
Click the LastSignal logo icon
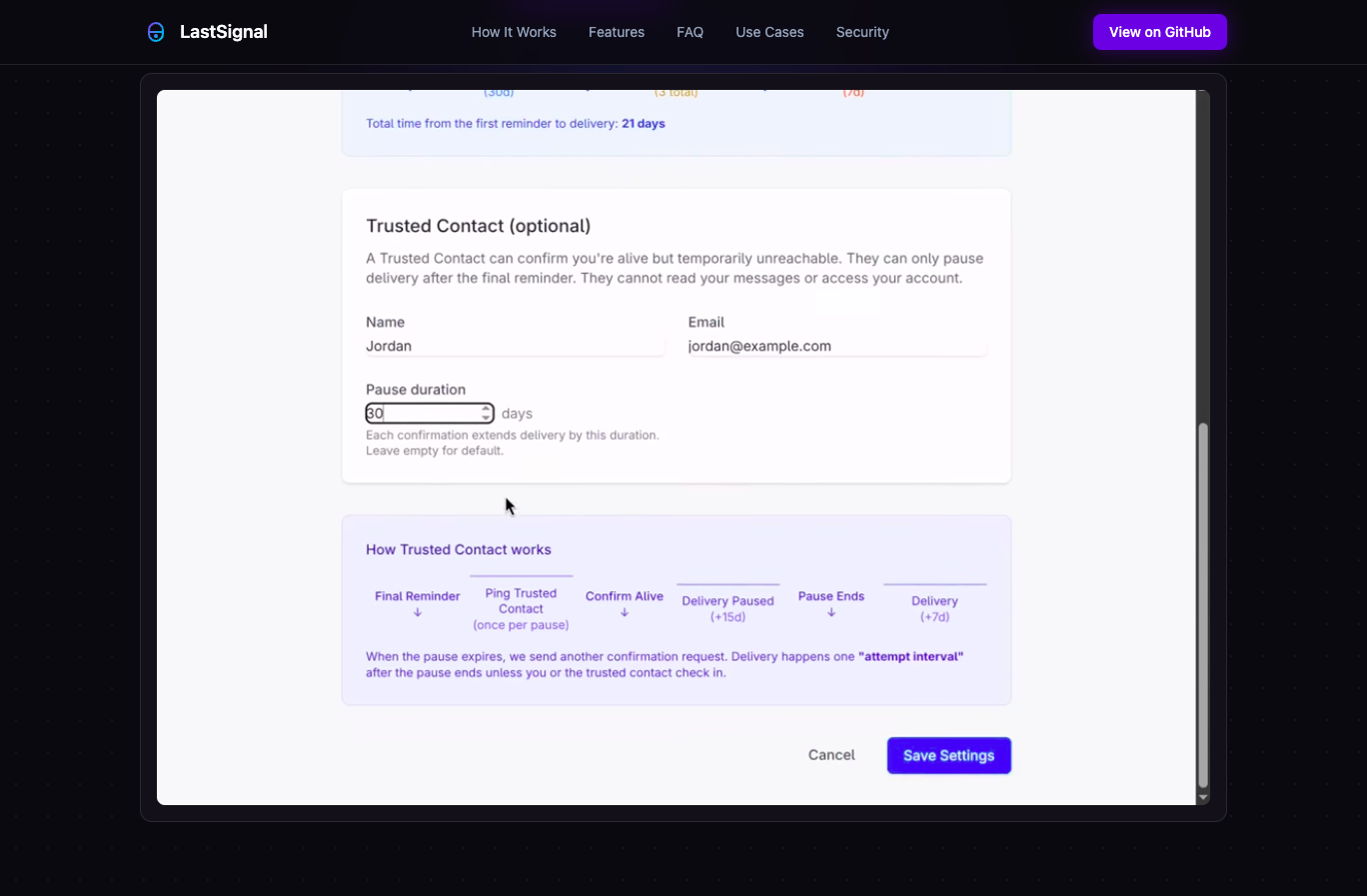point(156,32)
